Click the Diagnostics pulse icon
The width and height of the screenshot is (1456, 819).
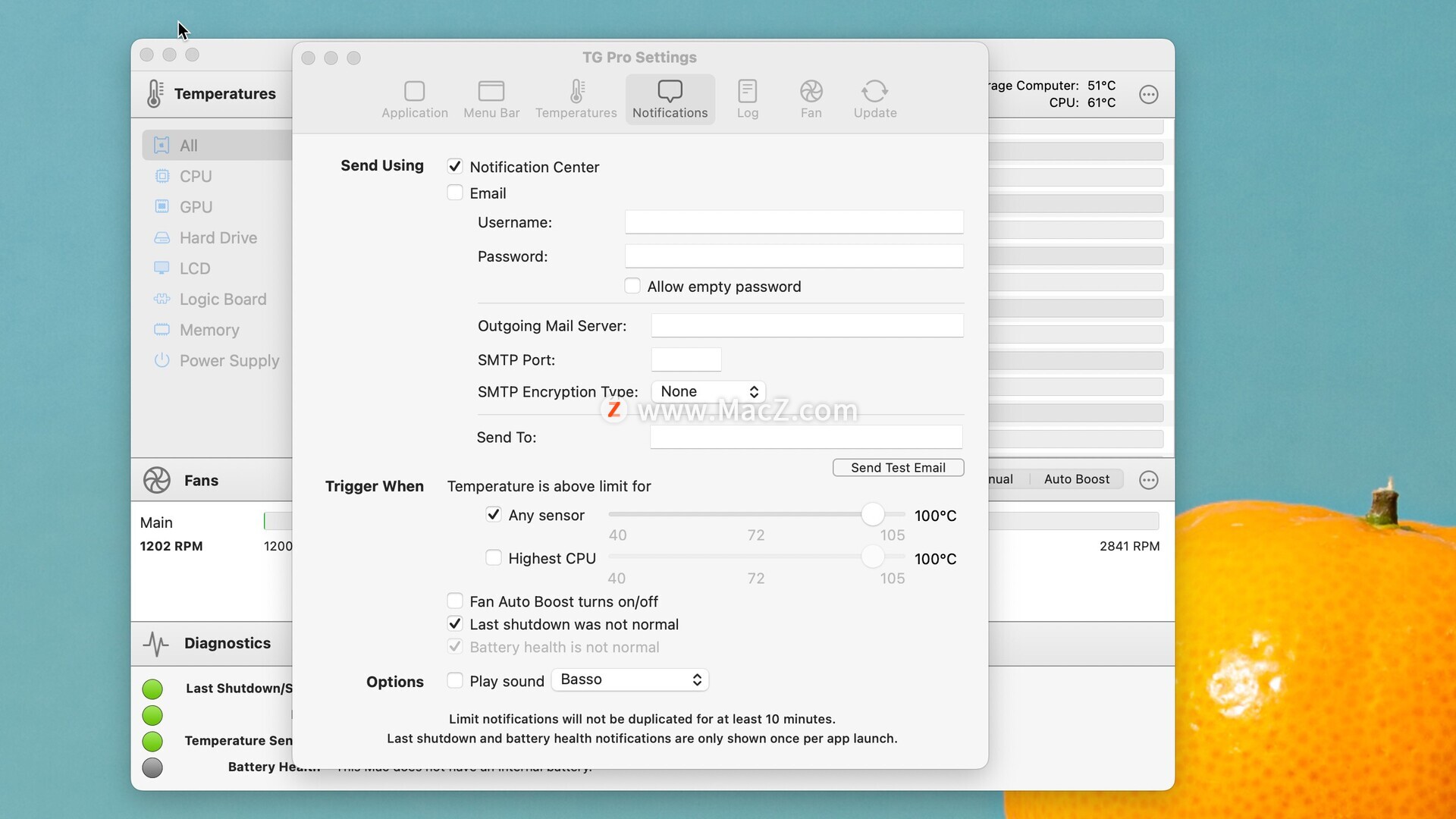(156, 644)
